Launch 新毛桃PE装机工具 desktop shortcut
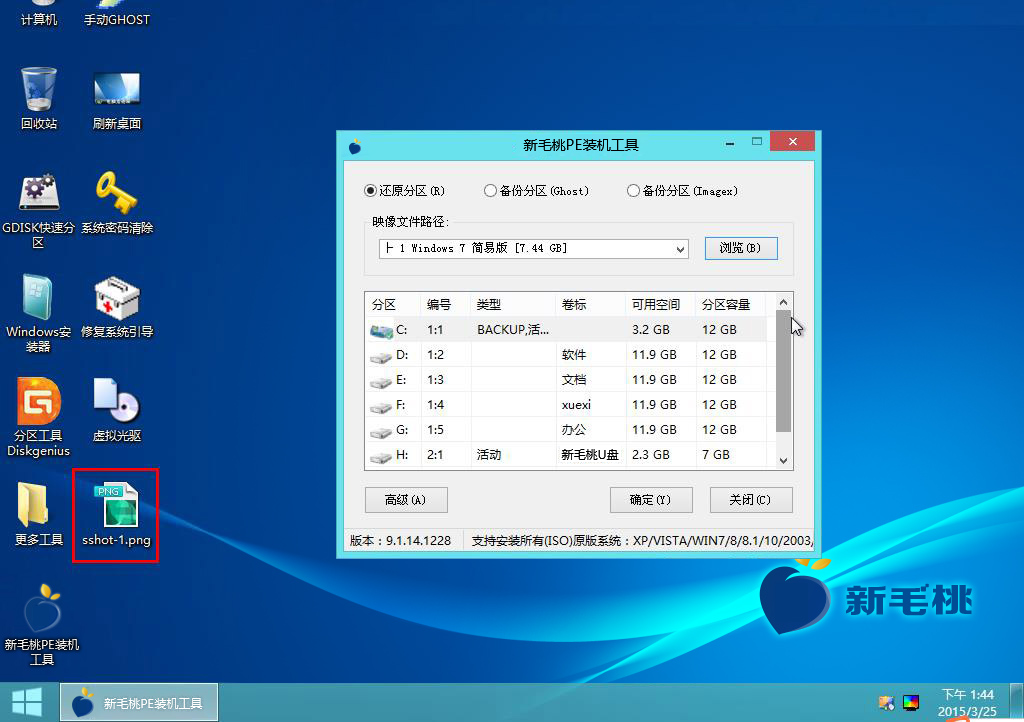Viewport: 1024px width, 722px height. click(42, 625)
